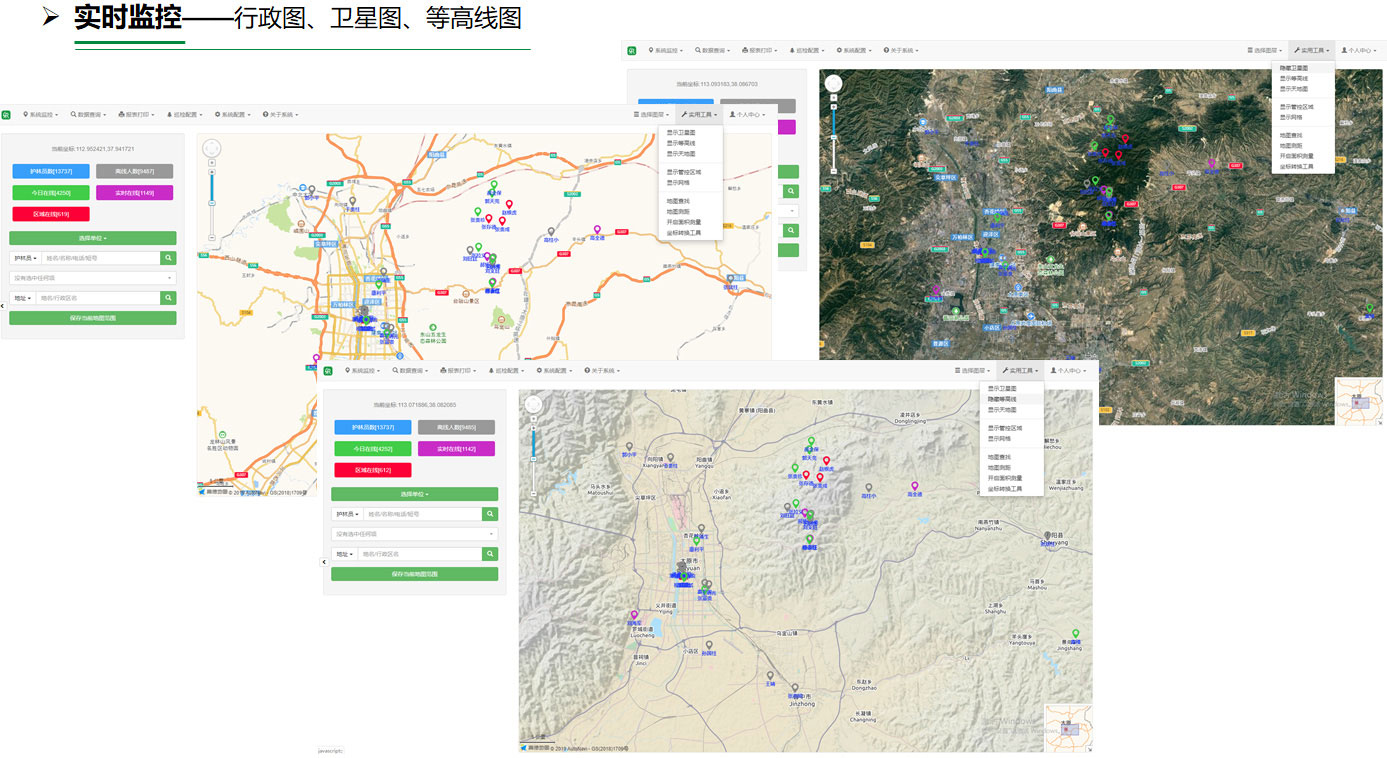Image resolution: width=1387 pixels, height=758 pixels.
Task: Open 关于系统 menu in satellite map window
Action: coord(900,50)
